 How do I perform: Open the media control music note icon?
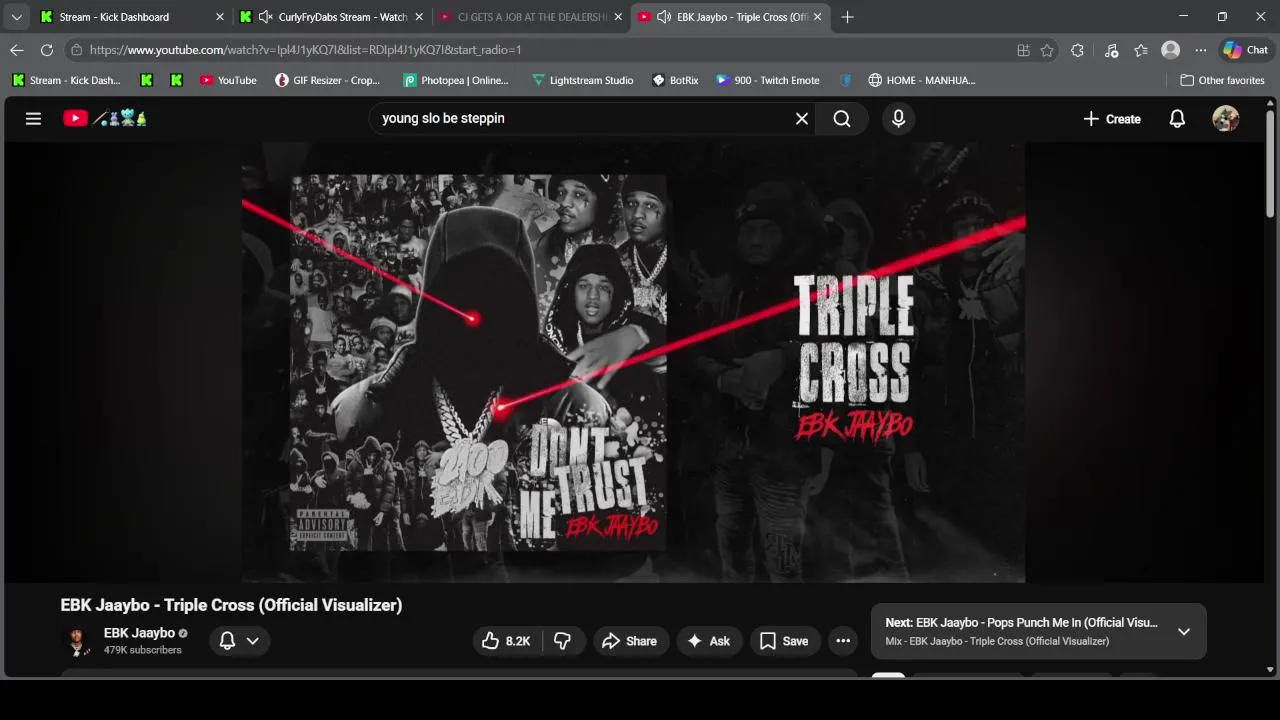1111,50
